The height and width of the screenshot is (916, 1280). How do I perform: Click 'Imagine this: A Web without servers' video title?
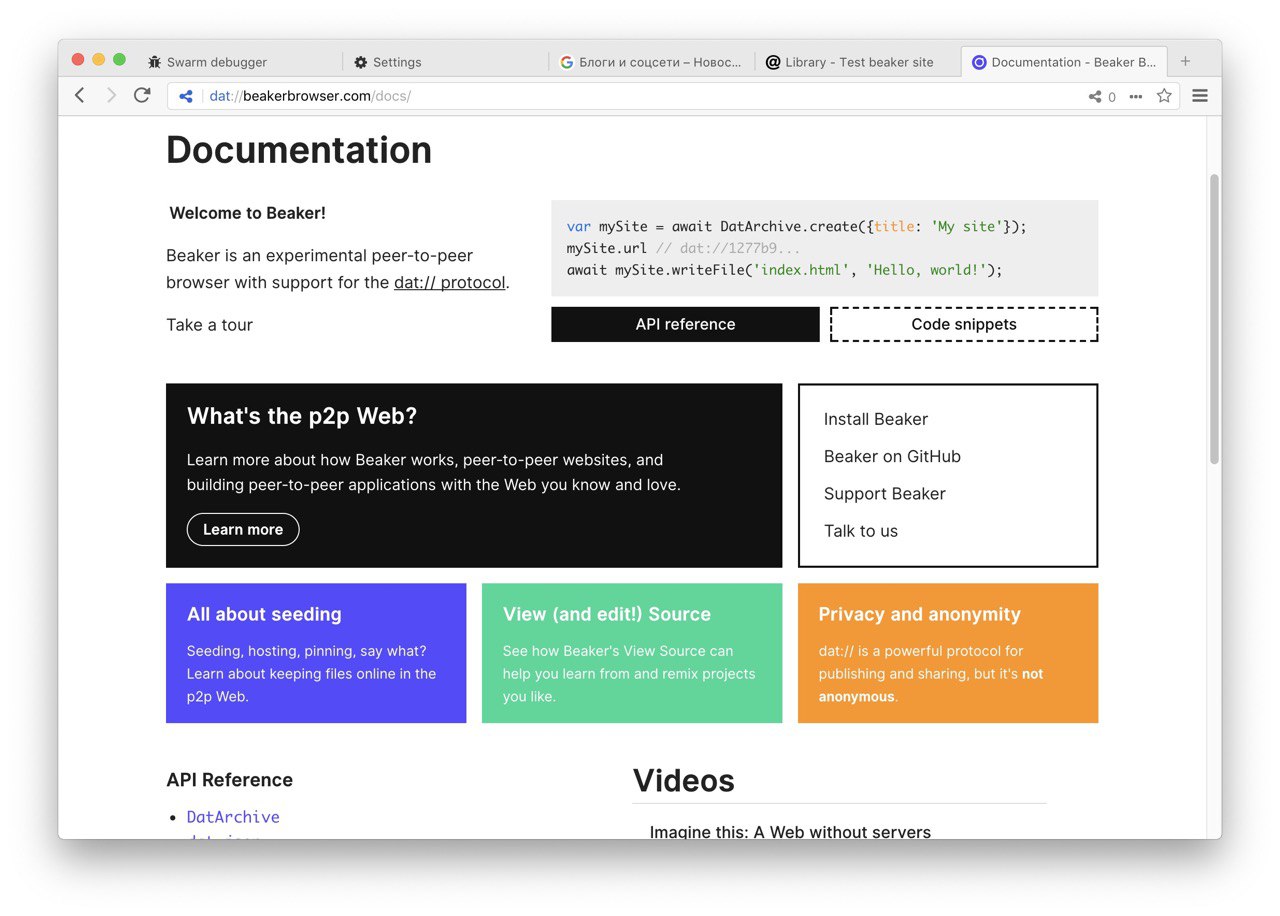[x=790, y=831]
